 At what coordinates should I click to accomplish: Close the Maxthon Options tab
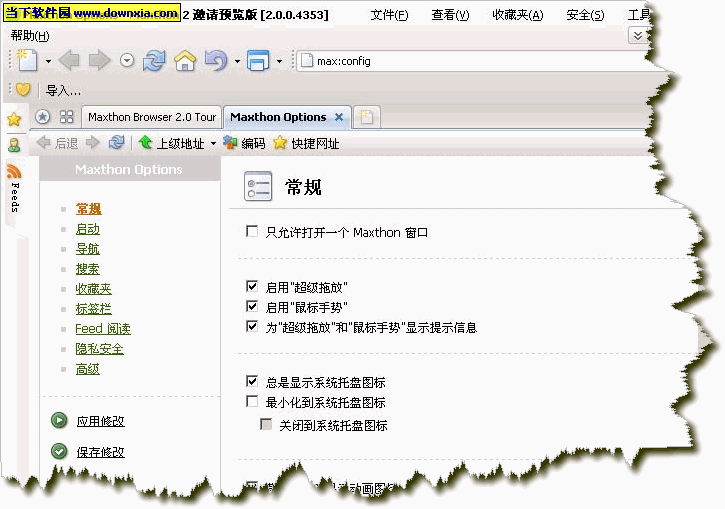339,117
